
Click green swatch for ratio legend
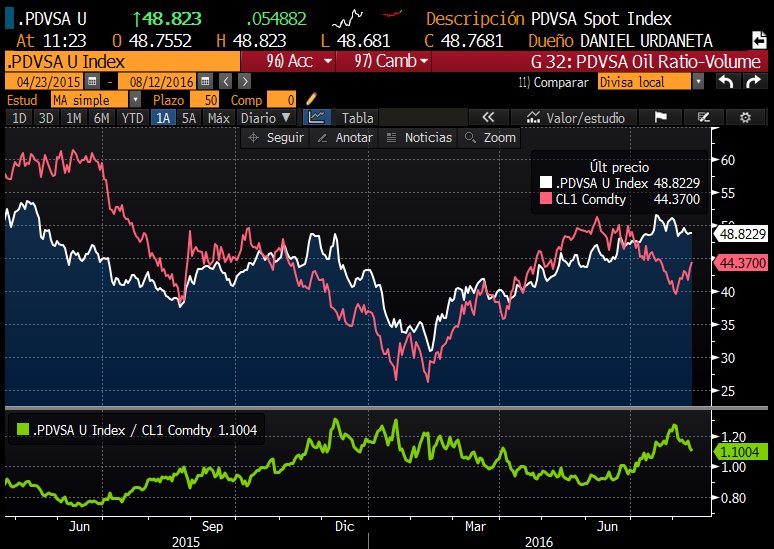point(23,429)
